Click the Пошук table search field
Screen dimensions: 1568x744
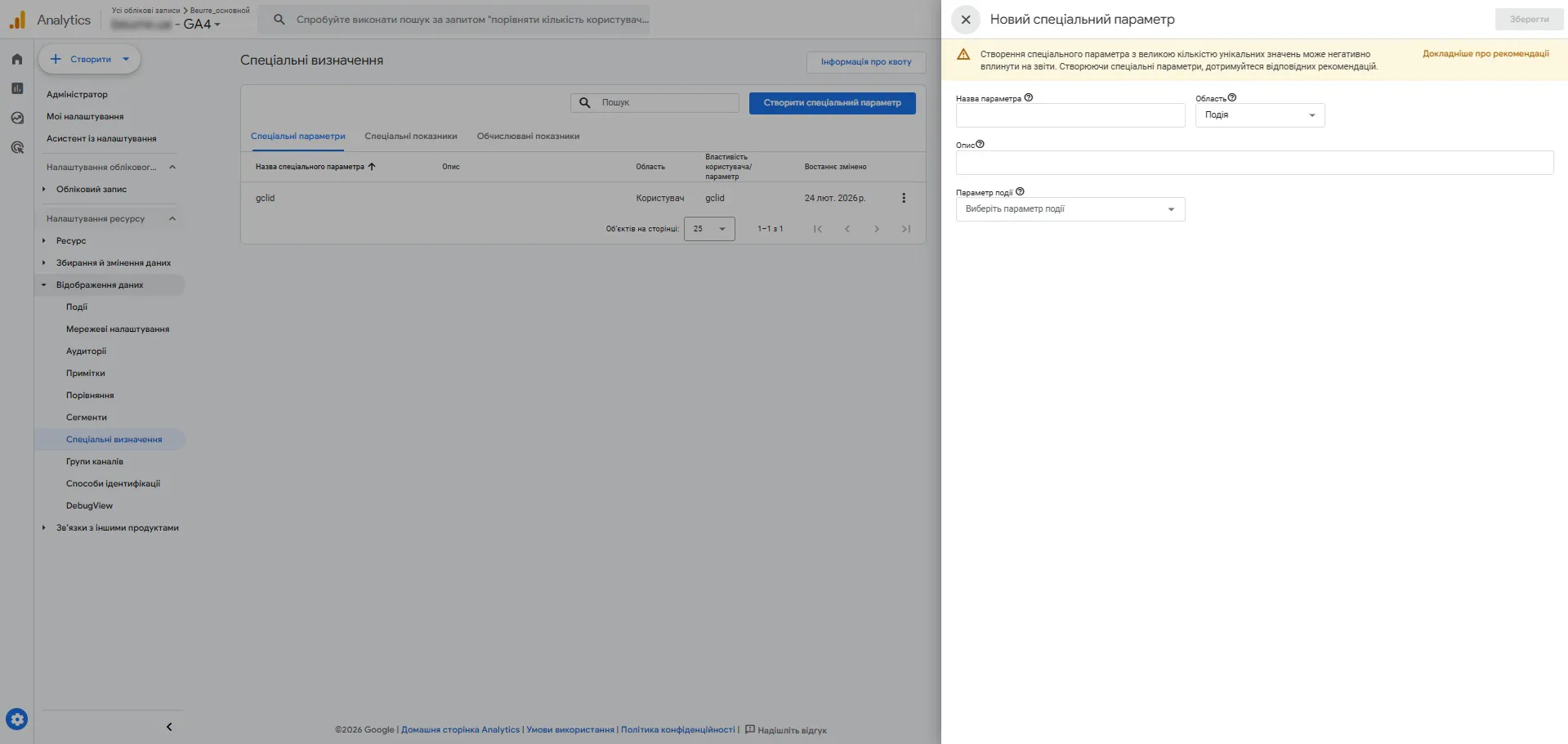[654, 103]
